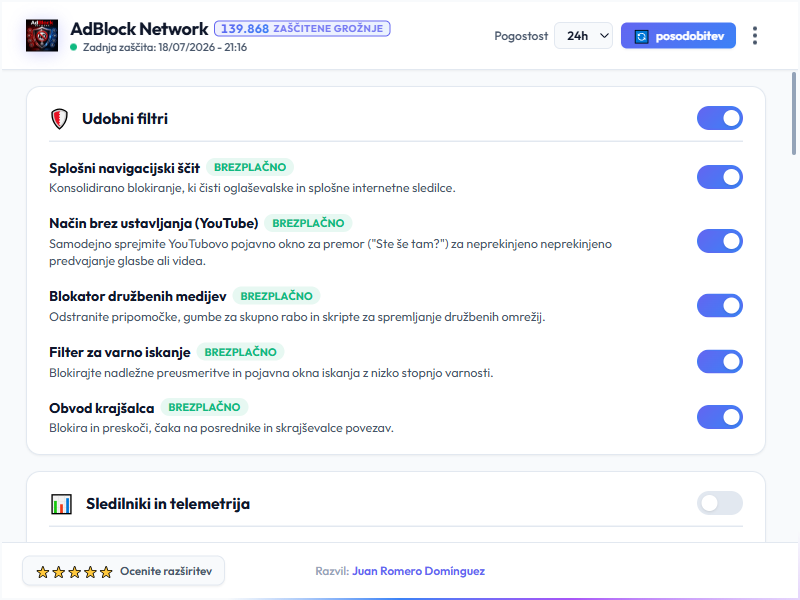
Task: Click the shield icon next to Udobni filtri
Action: pyautogui.click(x=60, y=119)
